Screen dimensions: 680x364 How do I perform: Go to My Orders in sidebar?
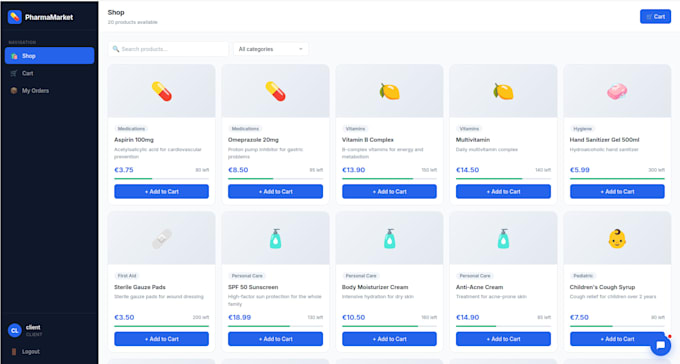click(x=49, y=91)
